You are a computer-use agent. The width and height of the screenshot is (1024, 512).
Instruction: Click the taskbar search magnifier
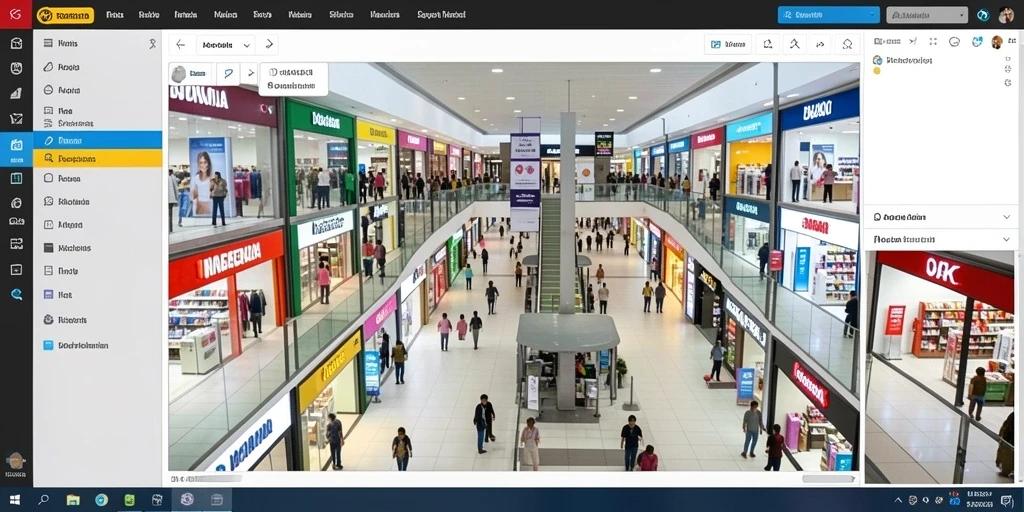(x=44, y=500)
